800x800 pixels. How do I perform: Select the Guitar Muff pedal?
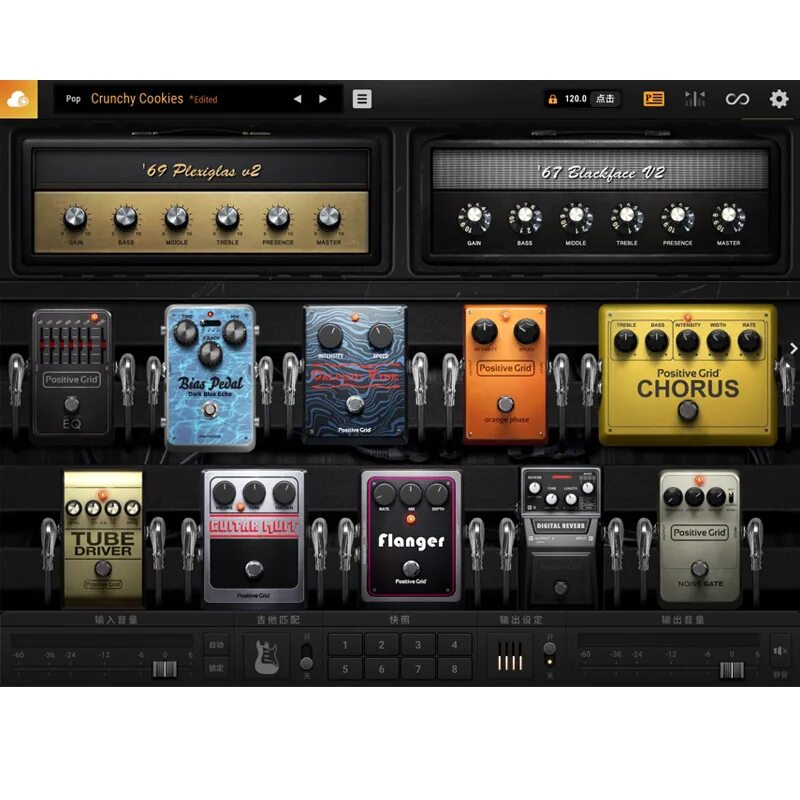point(254,537)
